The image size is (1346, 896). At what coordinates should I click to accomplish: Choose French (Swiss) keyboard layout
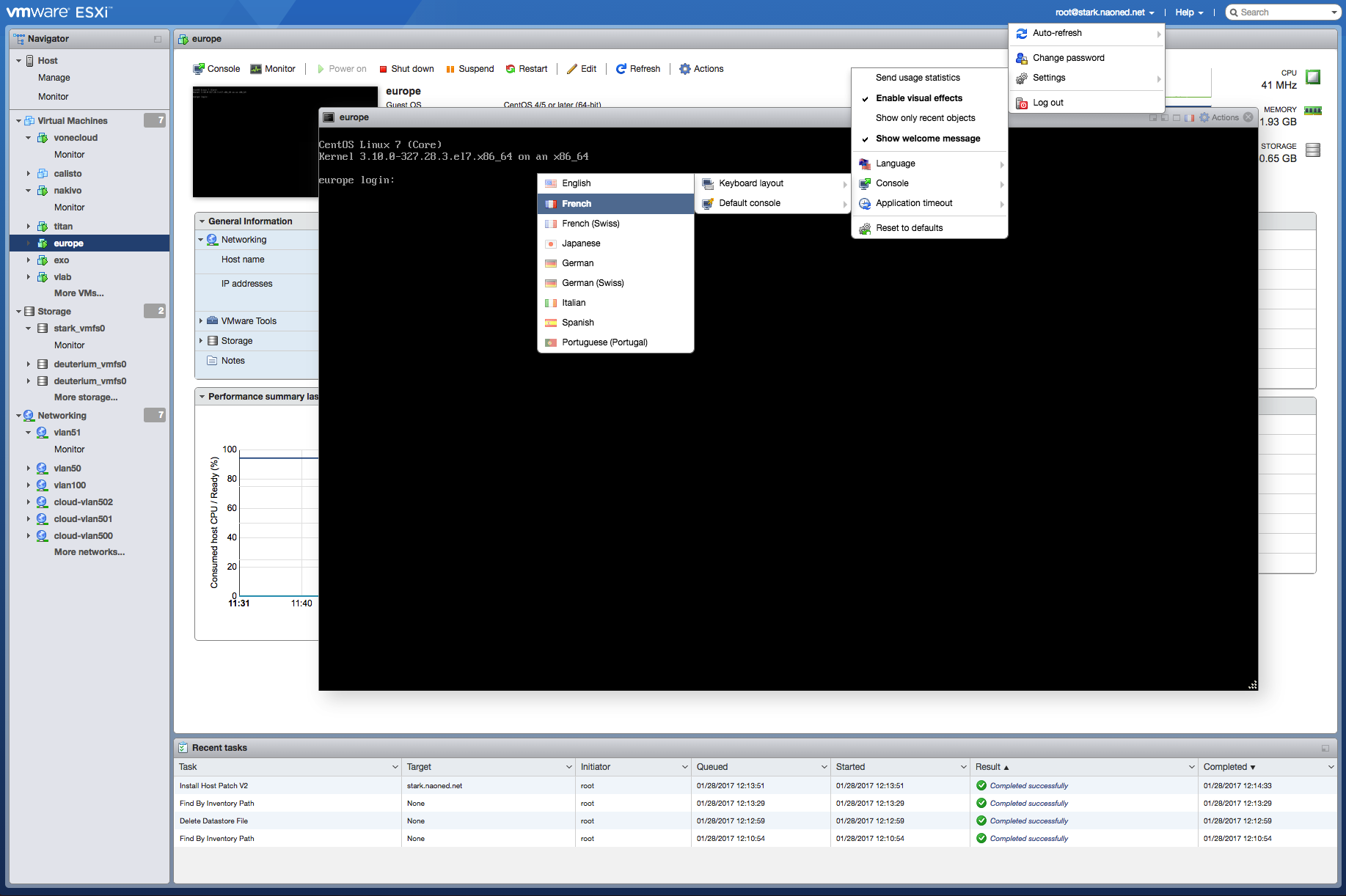(x=615, y=224)
